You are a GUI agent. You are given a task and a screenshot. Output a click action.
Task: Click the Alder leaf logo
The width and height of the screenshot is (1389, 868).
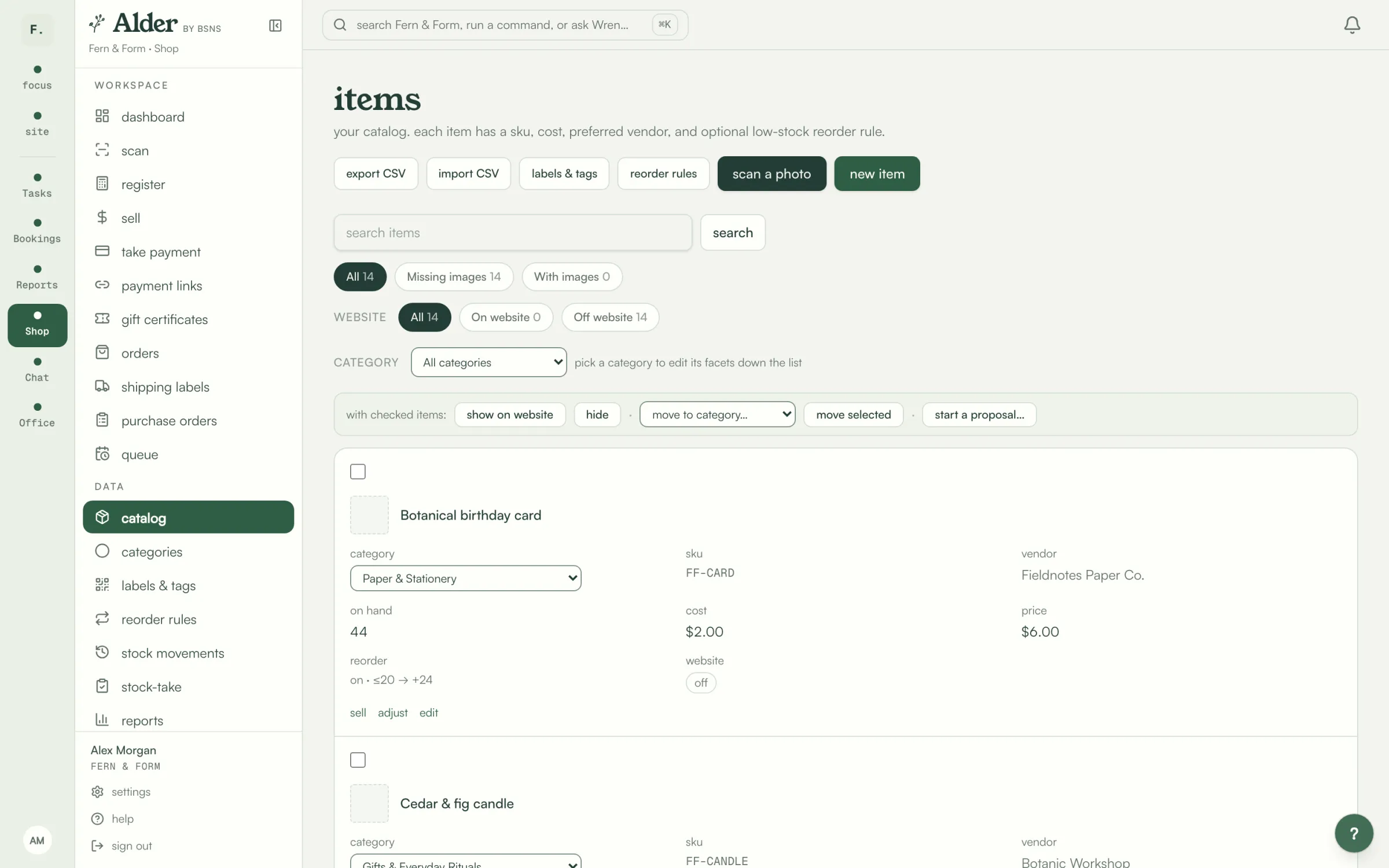click(97, 23)
